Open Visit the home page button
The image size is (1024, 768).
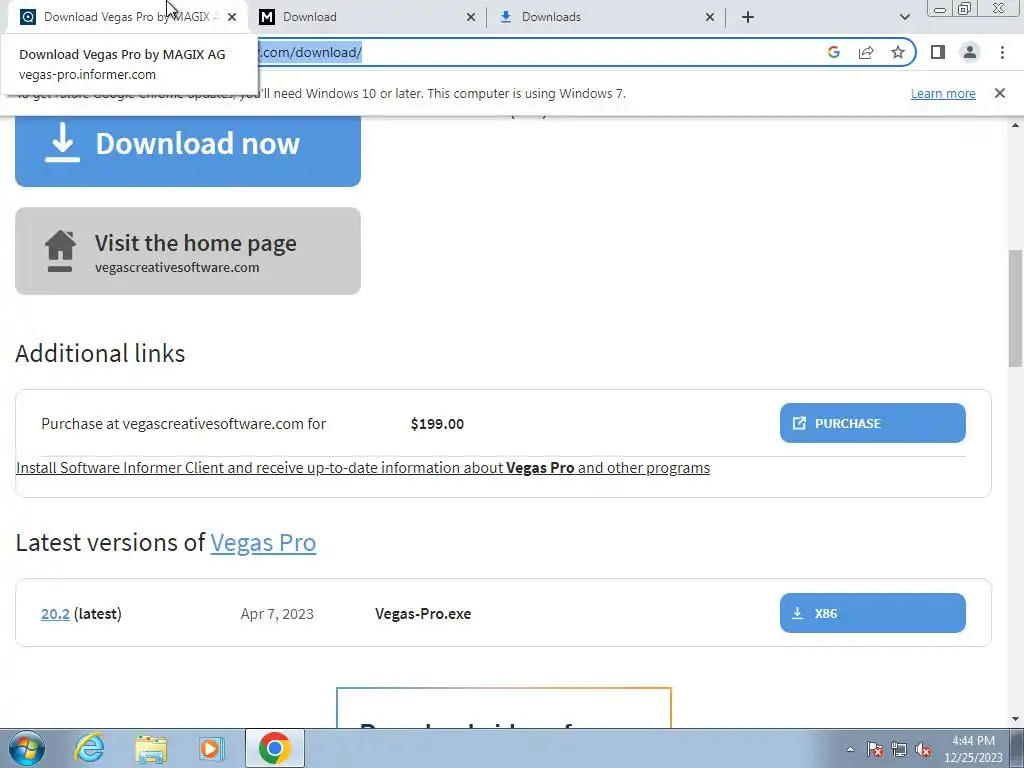(x=187, y=251)
